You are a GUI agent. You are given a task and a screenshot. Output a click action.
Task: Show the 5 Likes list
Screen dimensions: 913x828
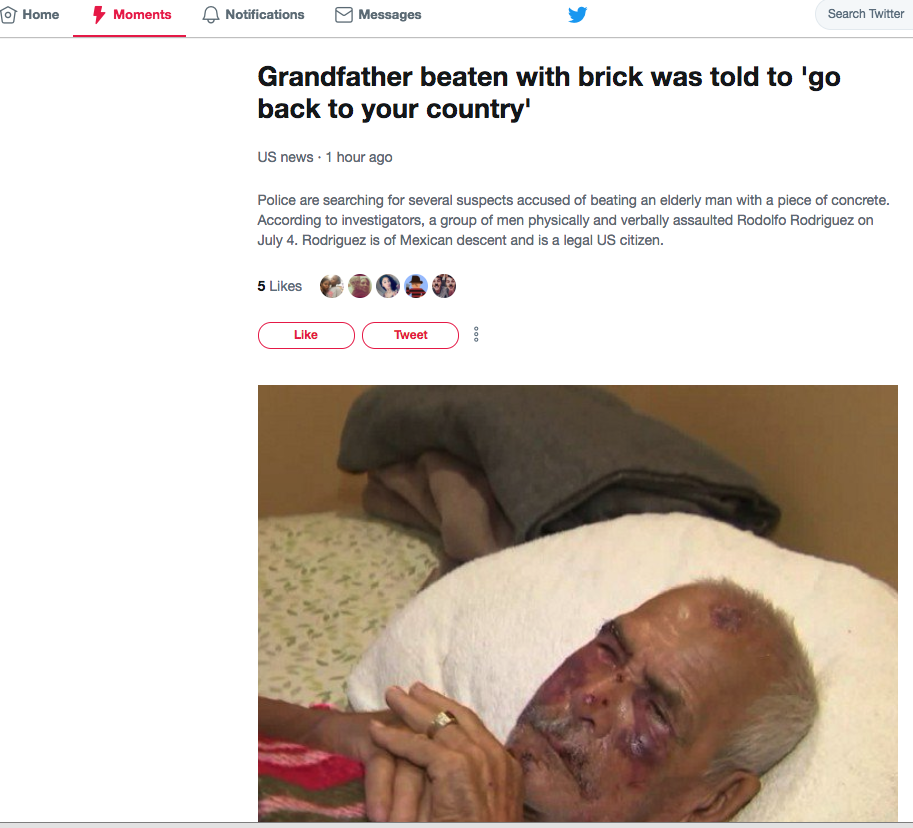(279, 286)
